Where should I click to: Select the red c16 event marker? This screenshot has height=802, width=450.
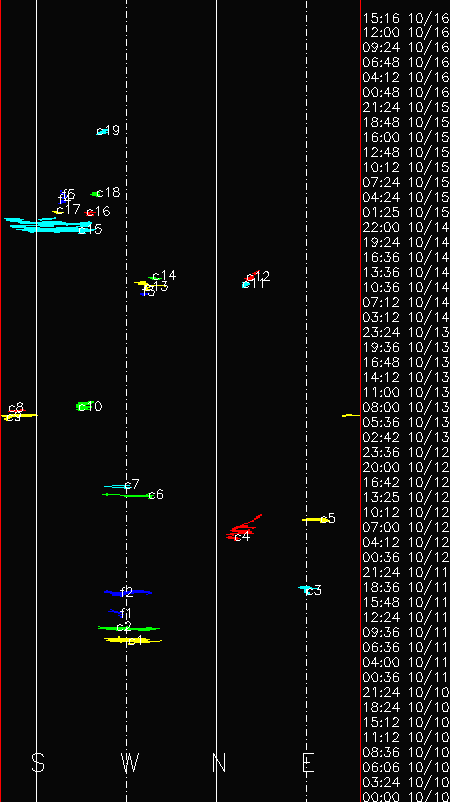pos(89,212)
